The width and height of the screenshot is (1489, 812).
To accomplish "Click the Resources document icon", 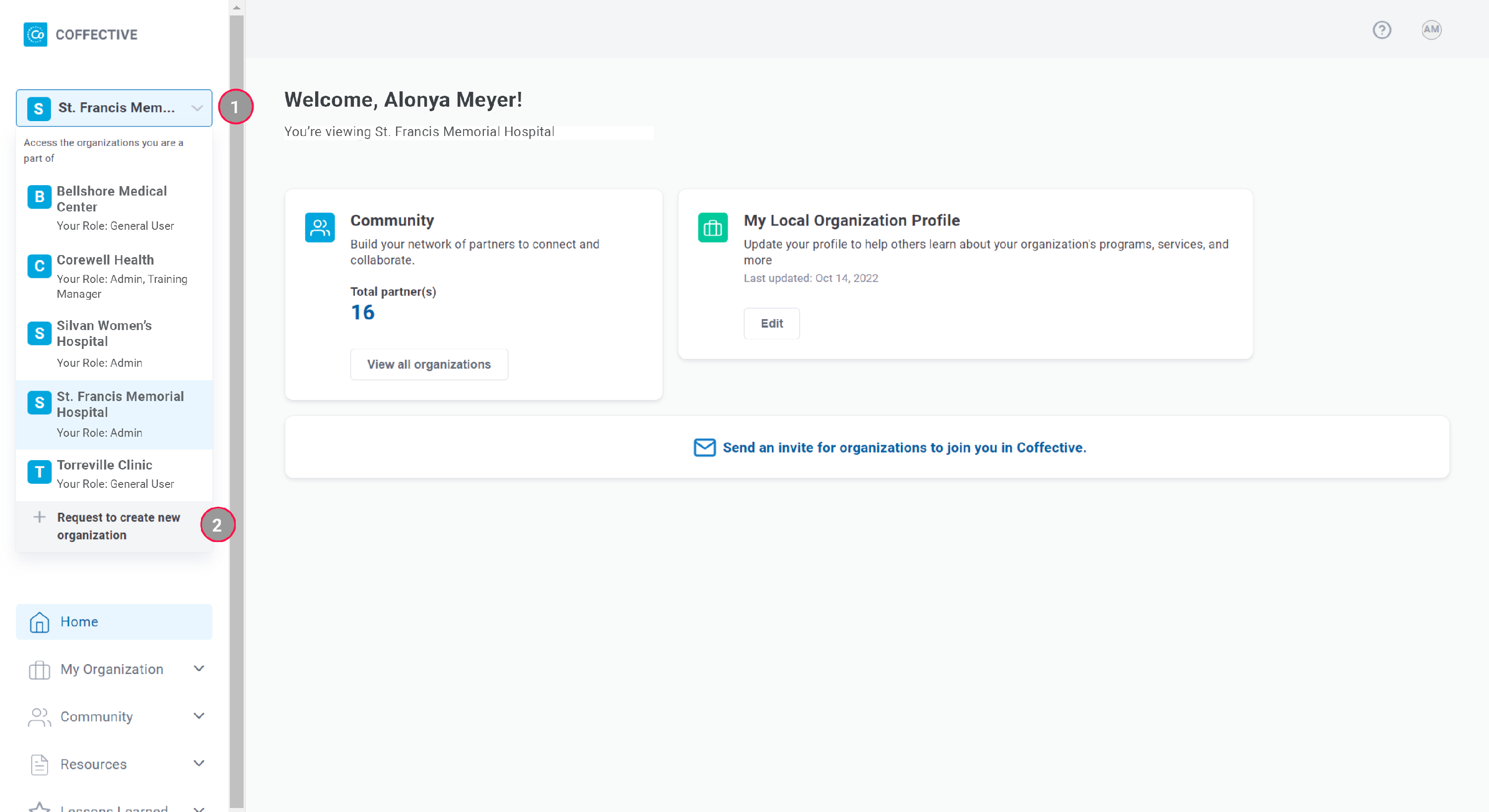I will pyautogui.click(x=39, y=764).
